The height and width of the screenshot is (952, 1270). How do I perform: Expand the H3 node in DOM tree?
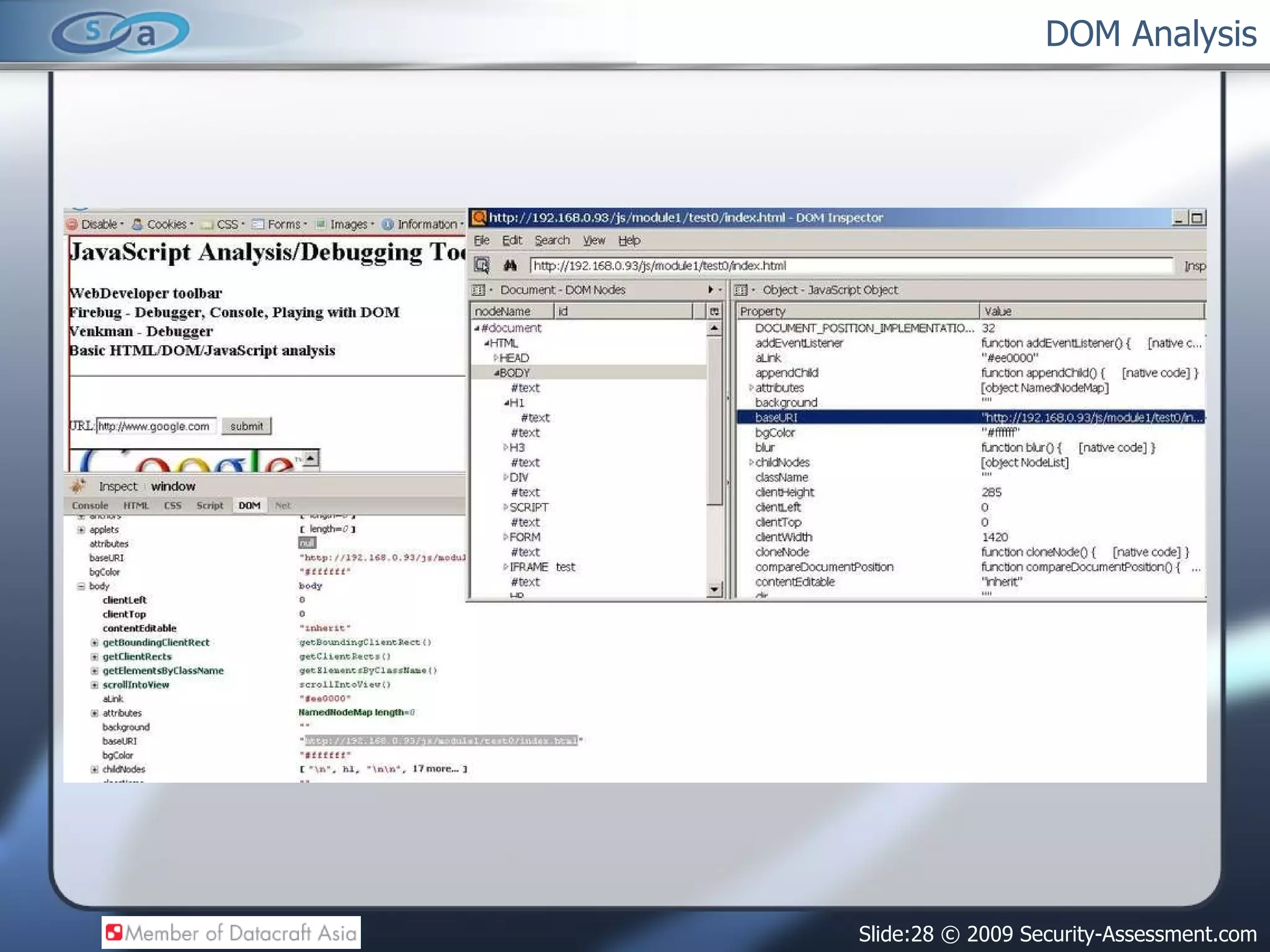[x=506, y=447]
